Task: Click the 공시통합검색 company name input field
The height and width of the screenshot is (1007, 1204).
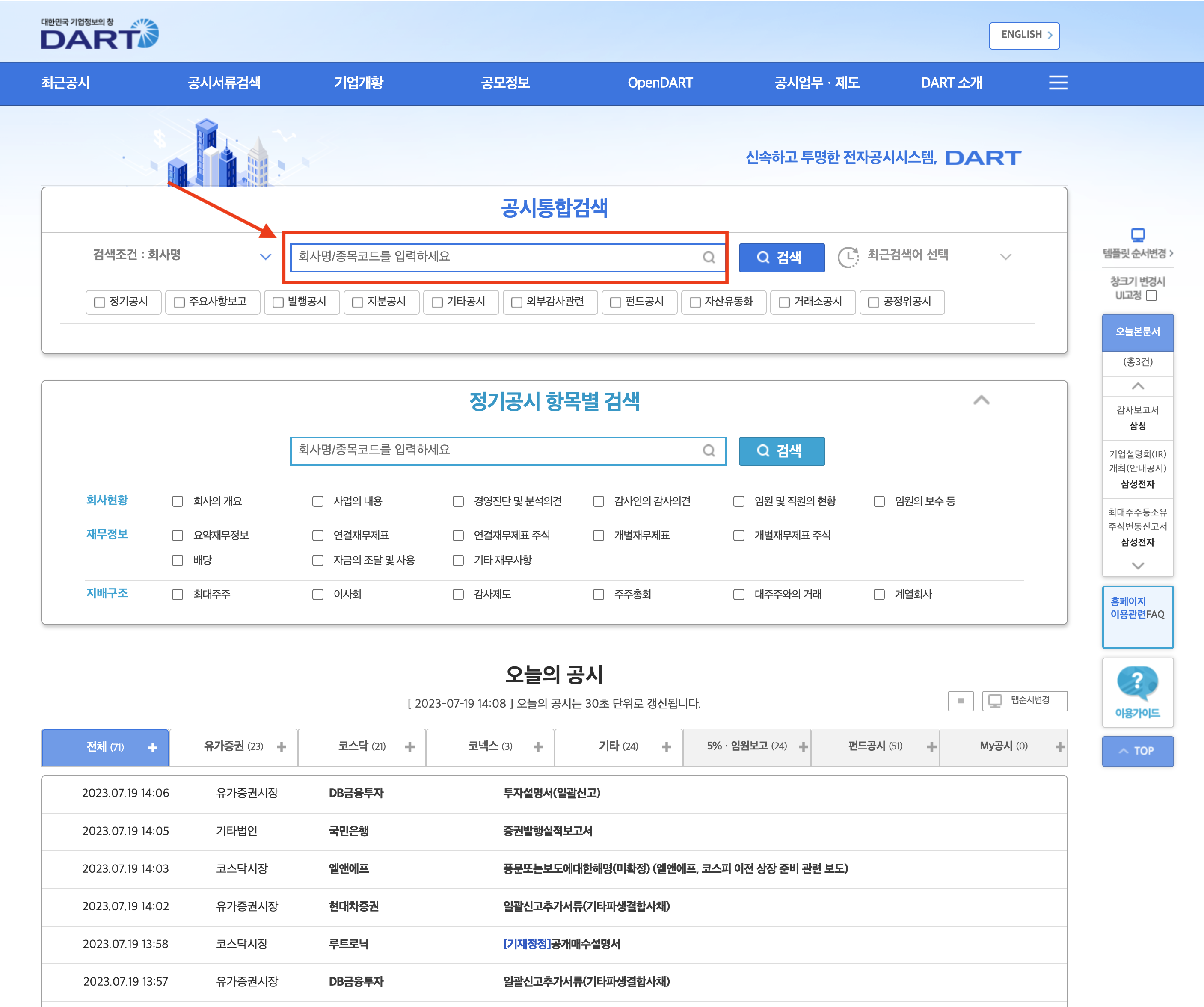Action: pos(508,258)
